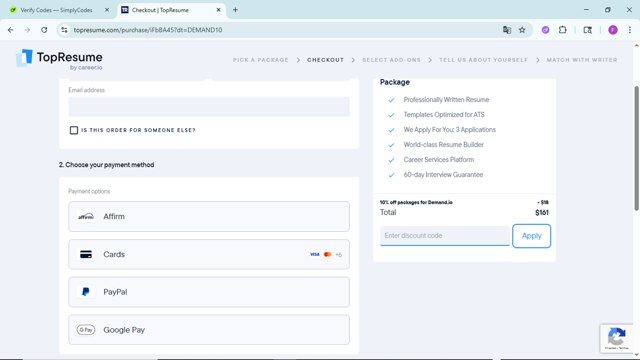Screen dimensions: 640x360
Task: Choose Cards as payment method
Action: pos(209,254)
